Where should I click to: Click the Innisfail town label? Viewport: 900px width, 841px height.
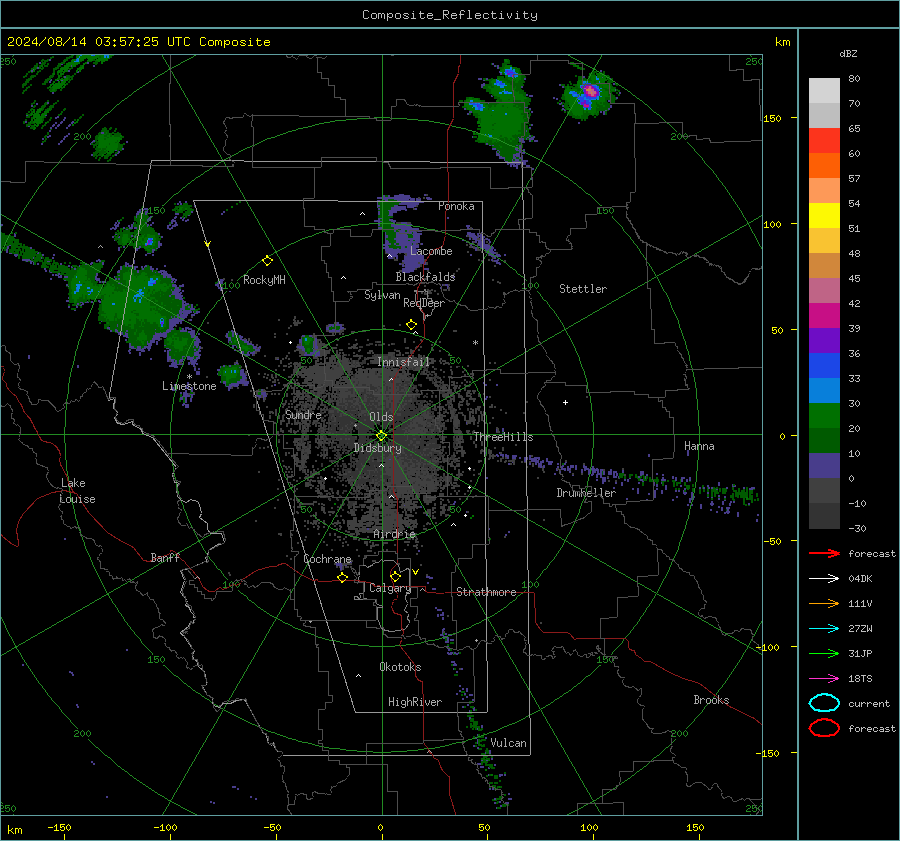tap(403, 362)
